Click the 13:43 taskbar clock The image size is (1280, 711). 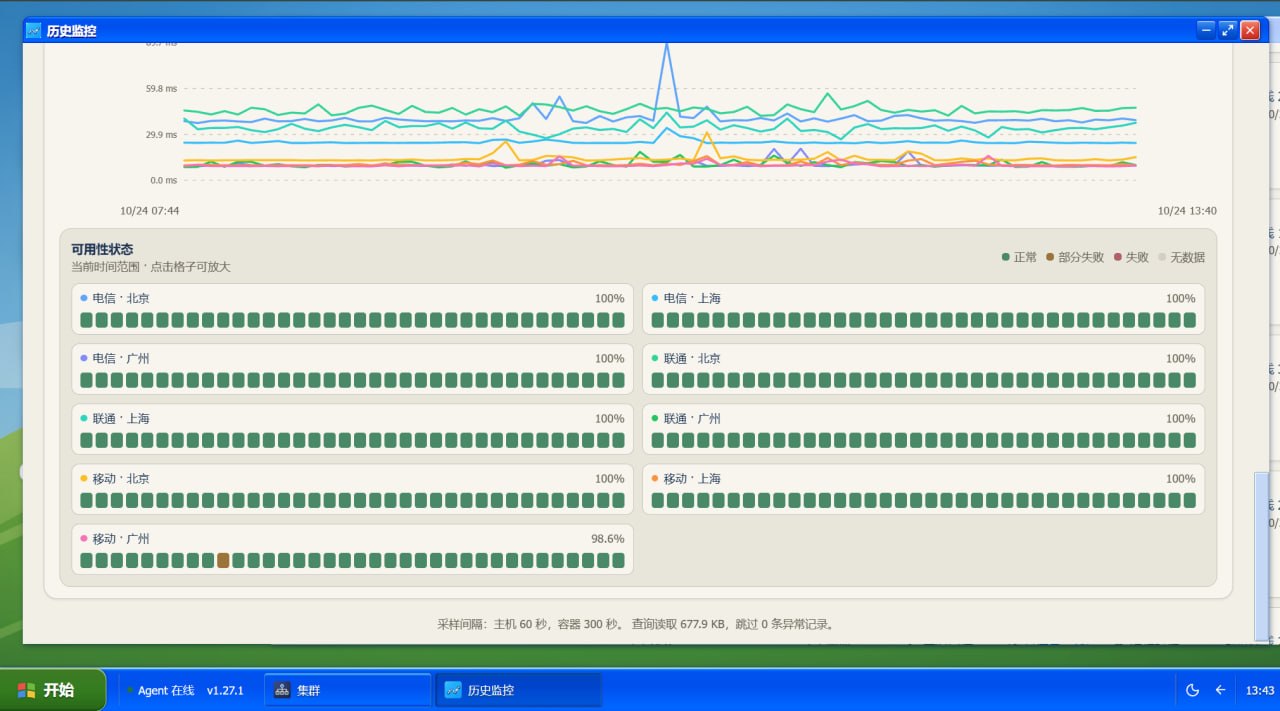click(1260, 690)
